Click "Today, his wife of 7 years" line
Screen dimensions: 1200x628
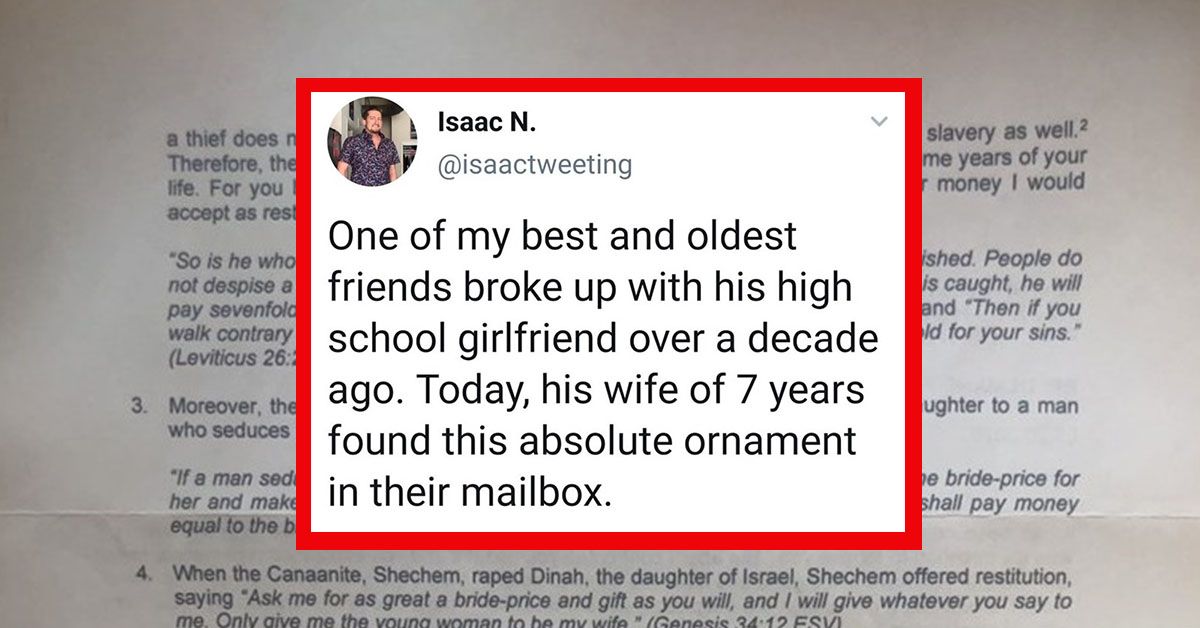coord(596,389)
